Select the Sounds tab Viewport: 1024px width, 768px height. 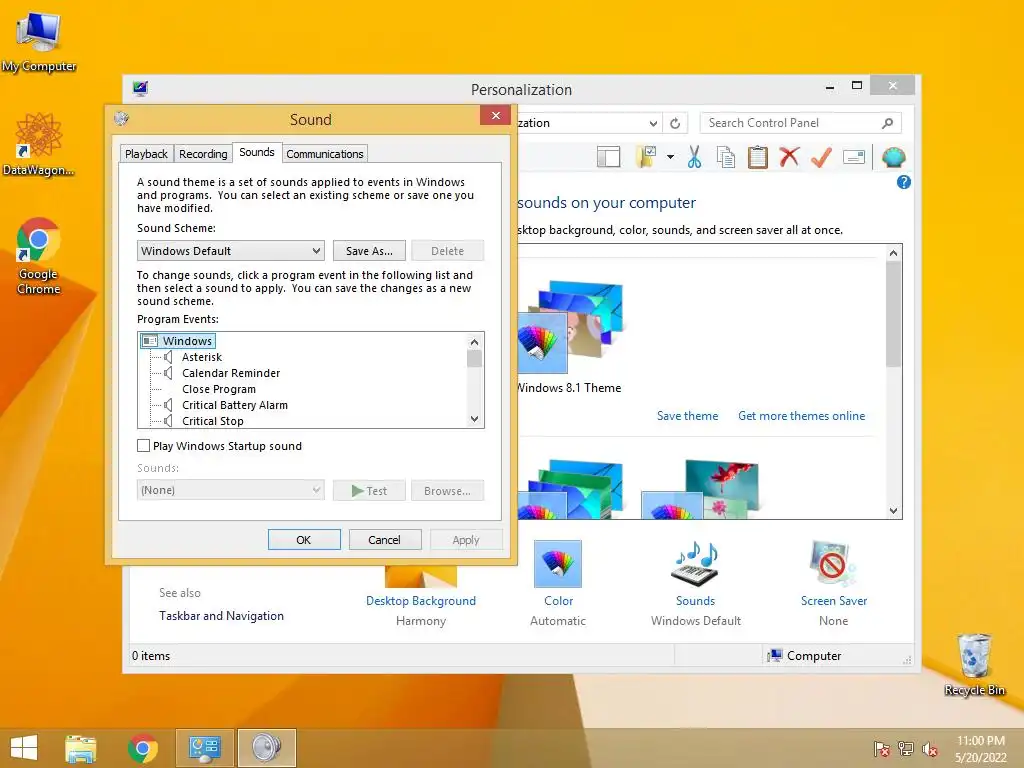coord(257,152)
